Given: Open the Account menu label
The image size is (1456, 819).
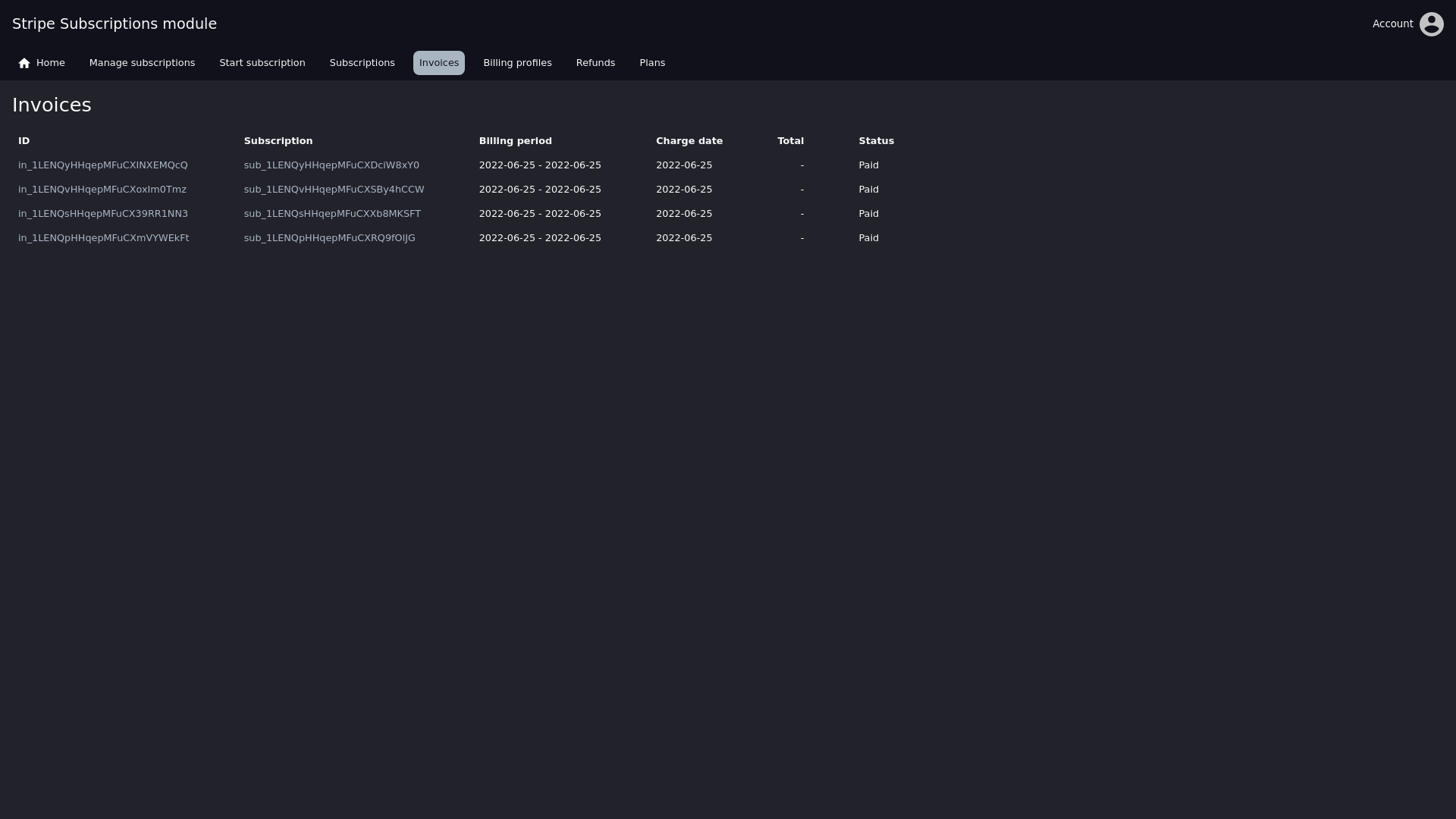Looking at the screenshot, I should coord(1392,24).
